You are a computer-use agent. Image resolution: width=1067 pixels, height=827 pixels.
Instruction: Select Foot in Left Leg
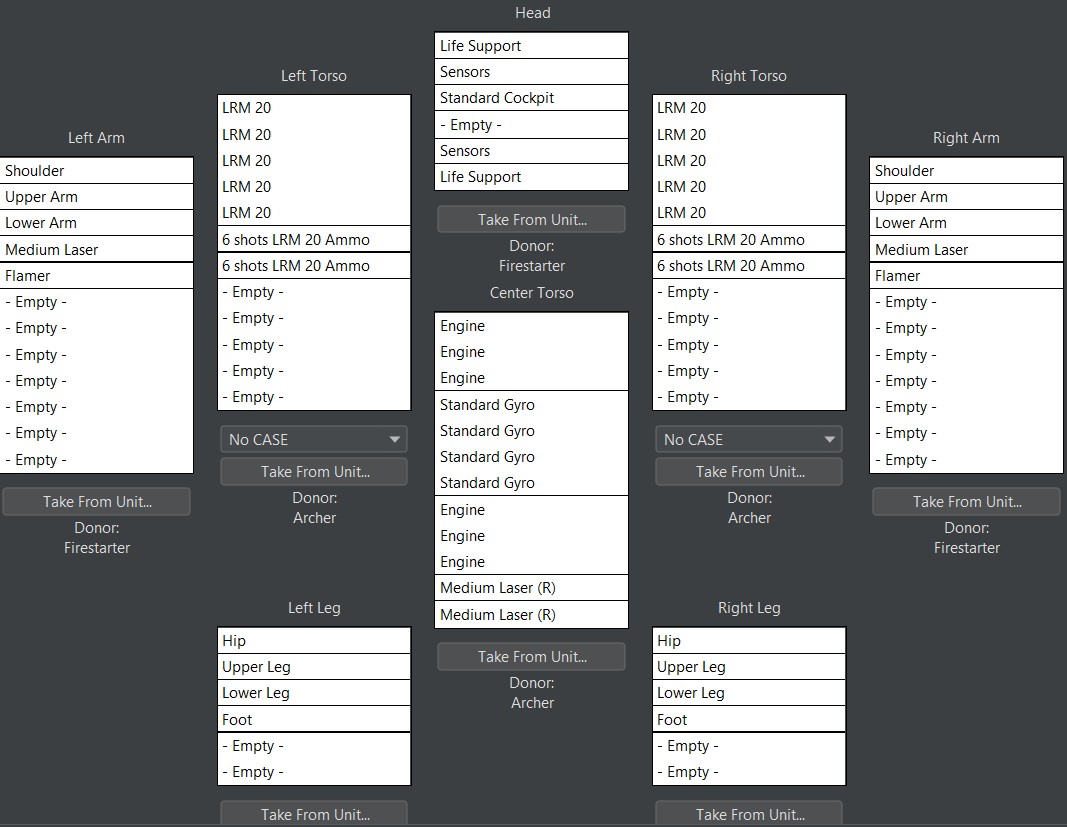314,719
